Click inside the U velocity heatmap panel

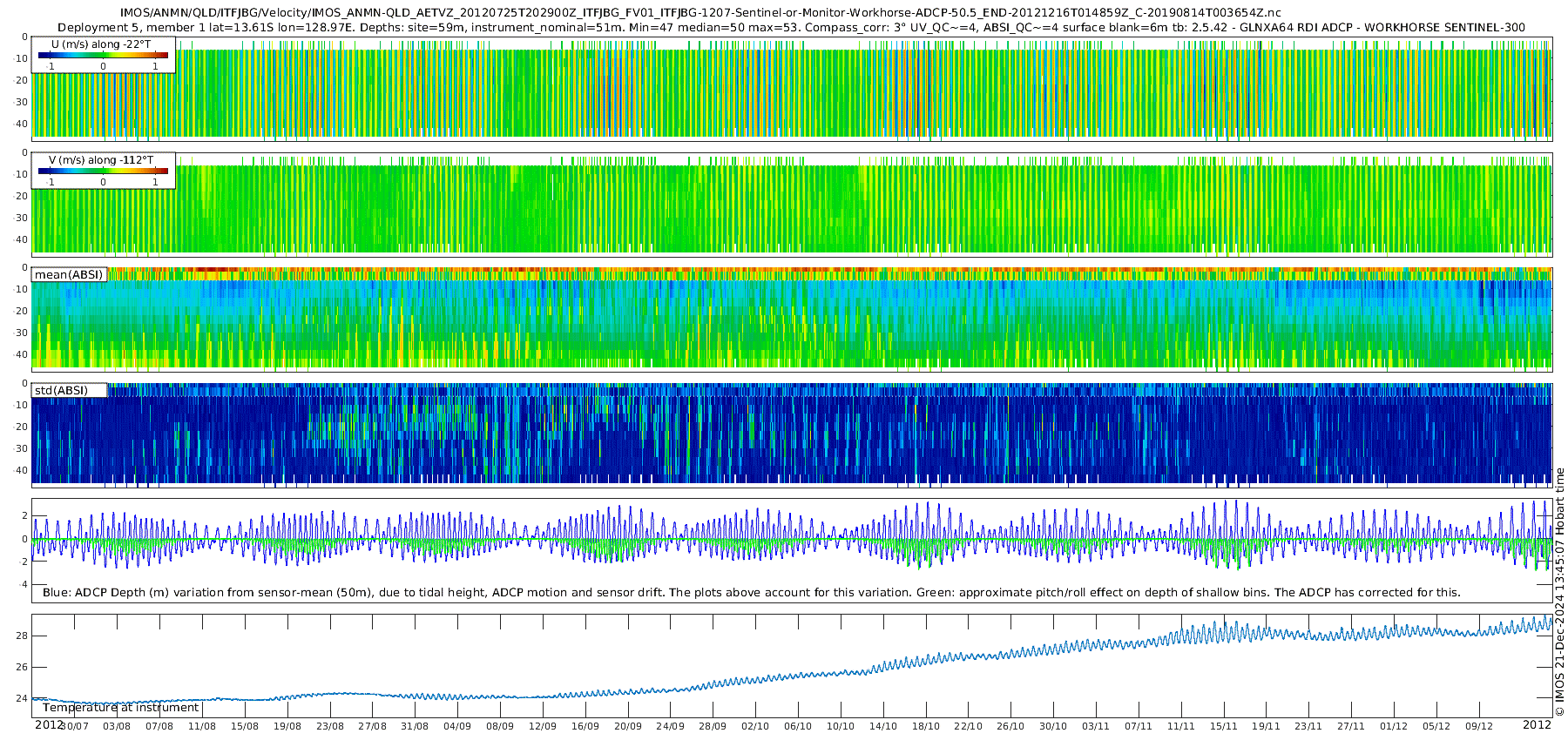pyautogui.click(x=792, y=87)
